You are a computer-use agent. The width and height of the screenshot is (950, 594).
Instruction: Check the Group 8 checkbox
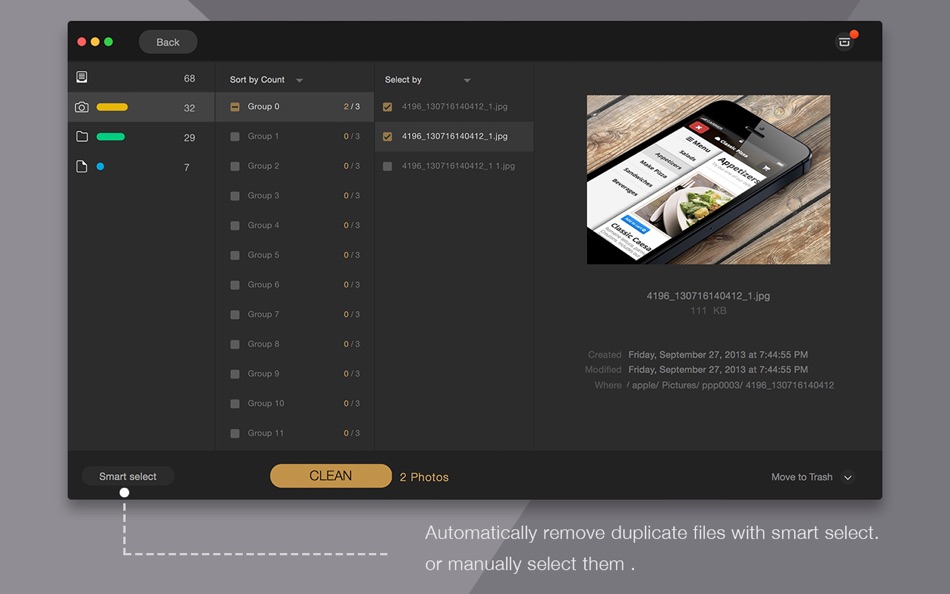click(234, 344)
